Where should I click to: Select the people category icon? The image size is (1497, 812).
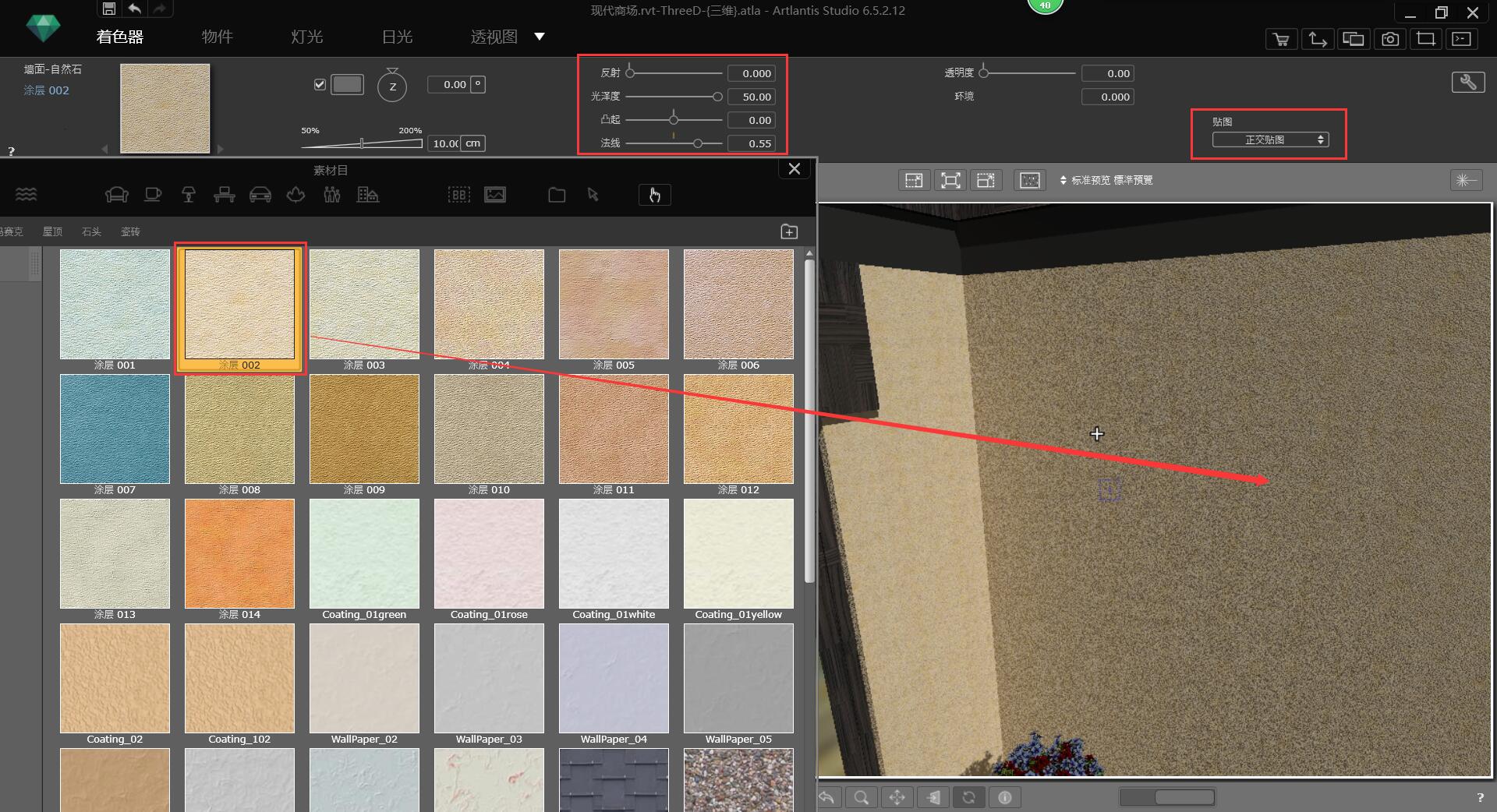pos(332,194)
